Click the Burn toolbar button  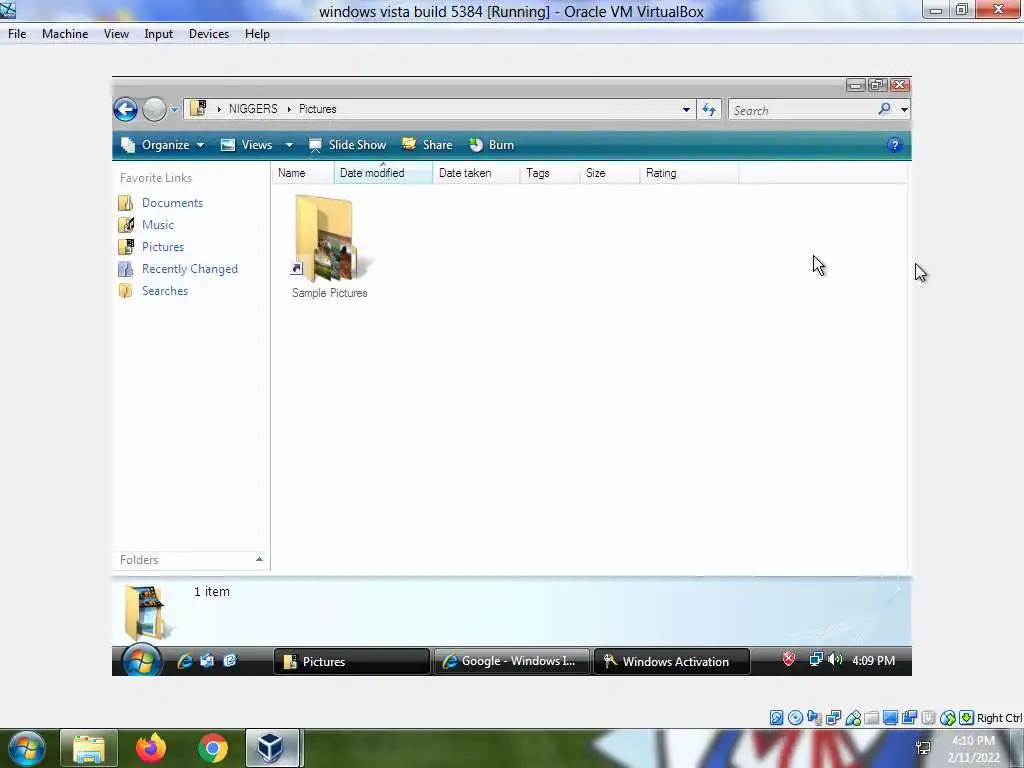tap(492, 145)
